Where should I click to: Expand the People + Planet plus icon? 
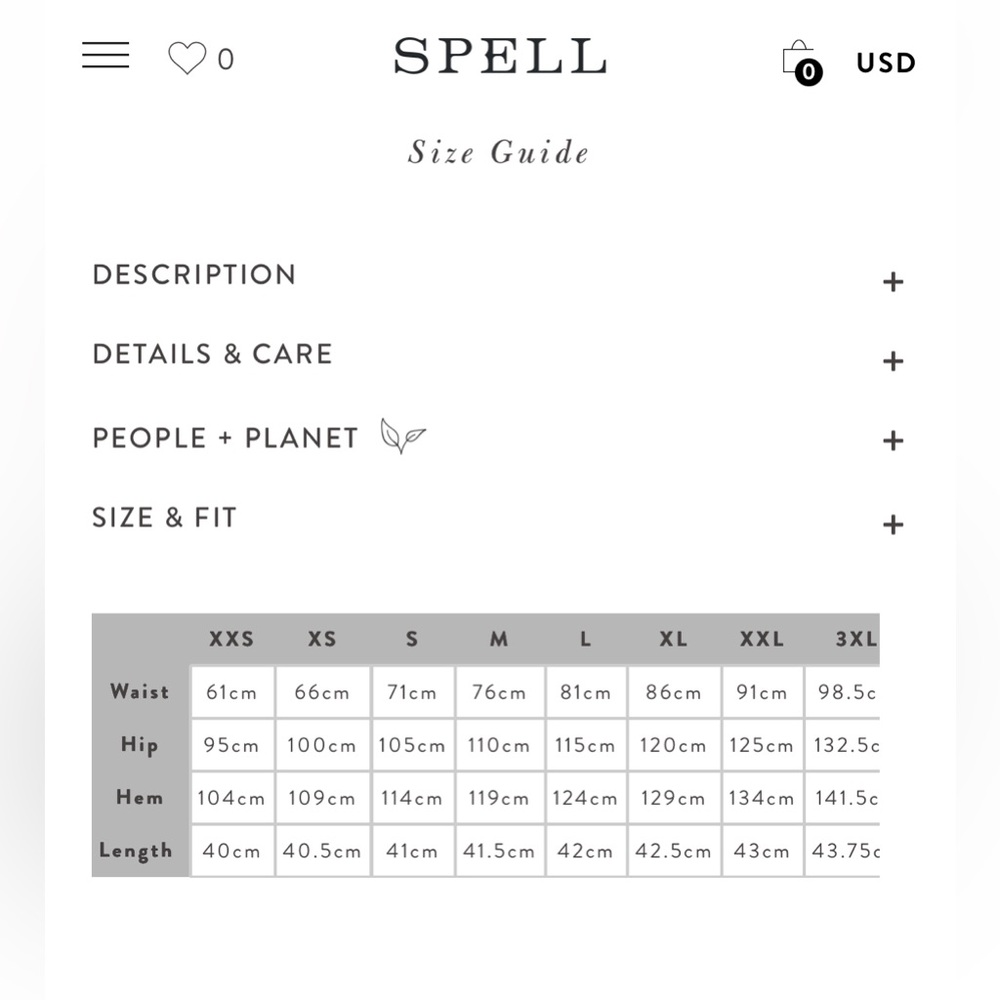point(893,441)
